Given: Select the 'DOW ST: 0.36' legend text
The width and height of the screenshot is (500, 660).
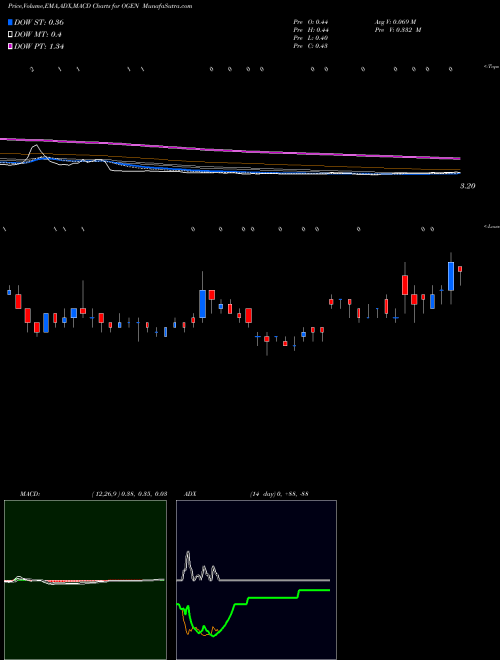Looking at the screenshot, I should click(39, 22).
